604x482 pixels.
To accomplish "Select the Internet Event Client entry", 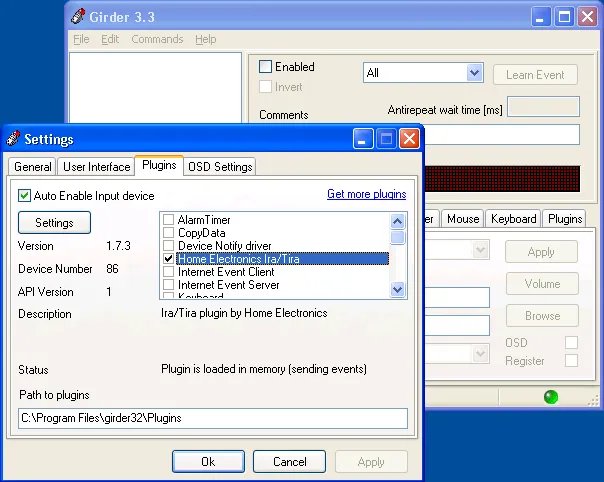I will [226, 272].
